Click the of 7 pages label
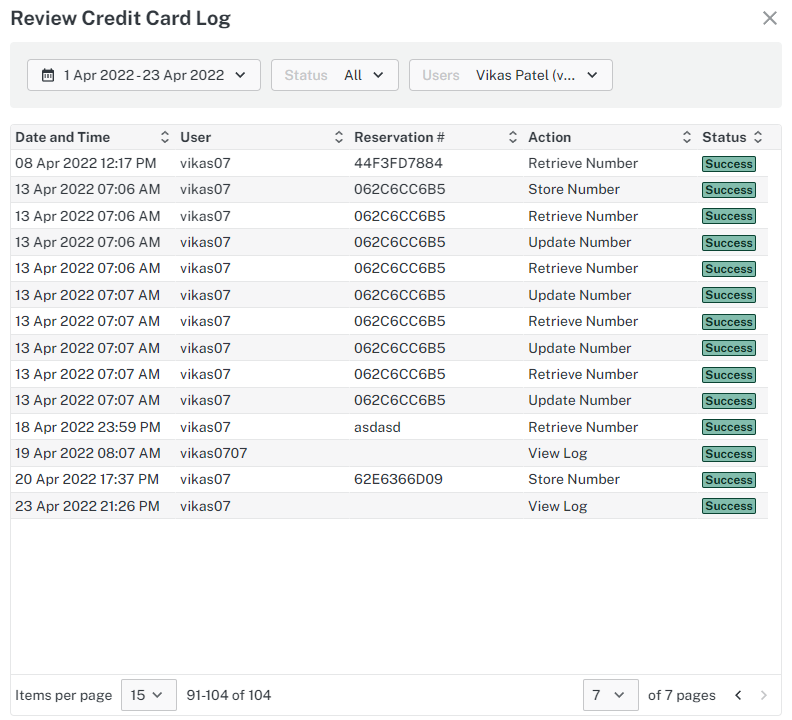Image resolution: width=792 pixels, height=720 pixels. point(681,695)
